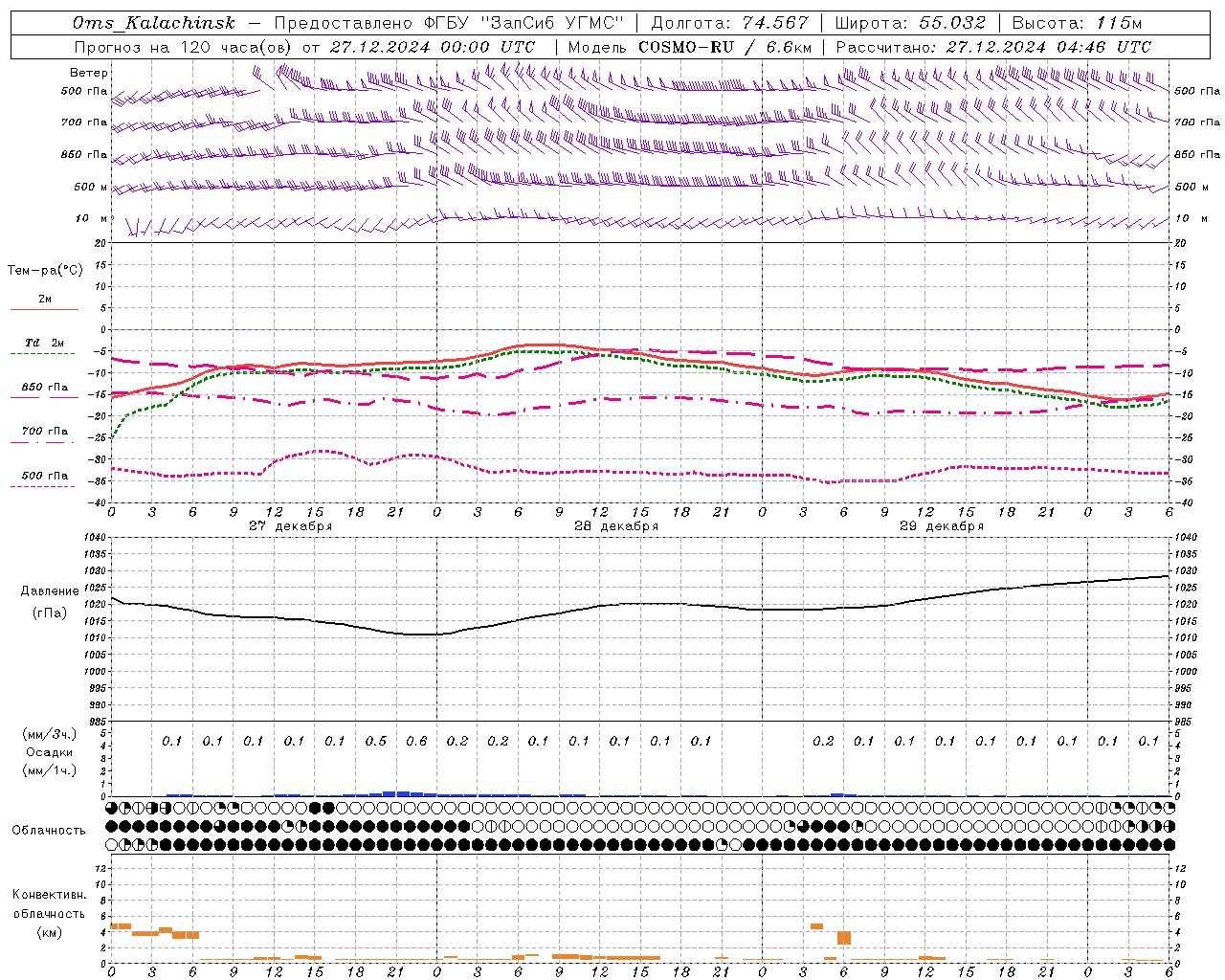Click the 28 декабря date label
This screenshot has width=1225, height=980.
point(616,526)
